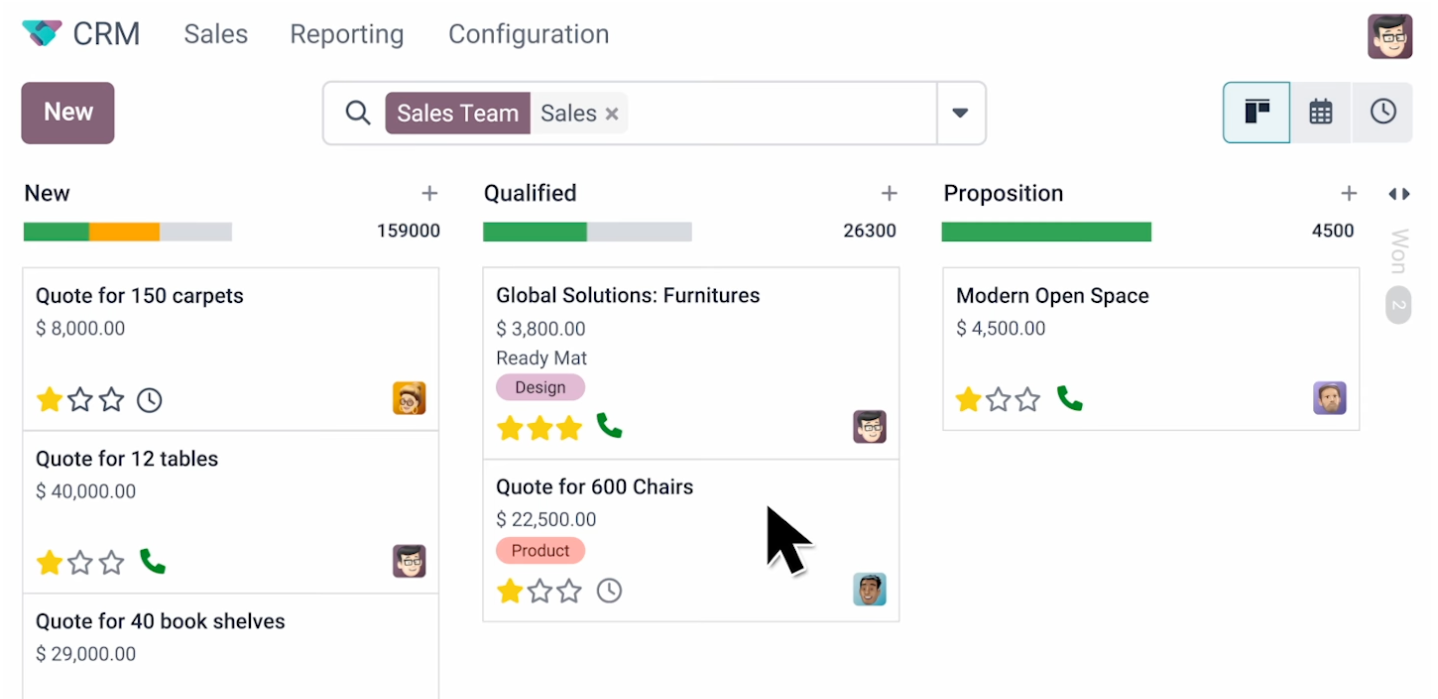Open the search options dropdown arrow
The image size is (1438, 699).
[960, 113]
